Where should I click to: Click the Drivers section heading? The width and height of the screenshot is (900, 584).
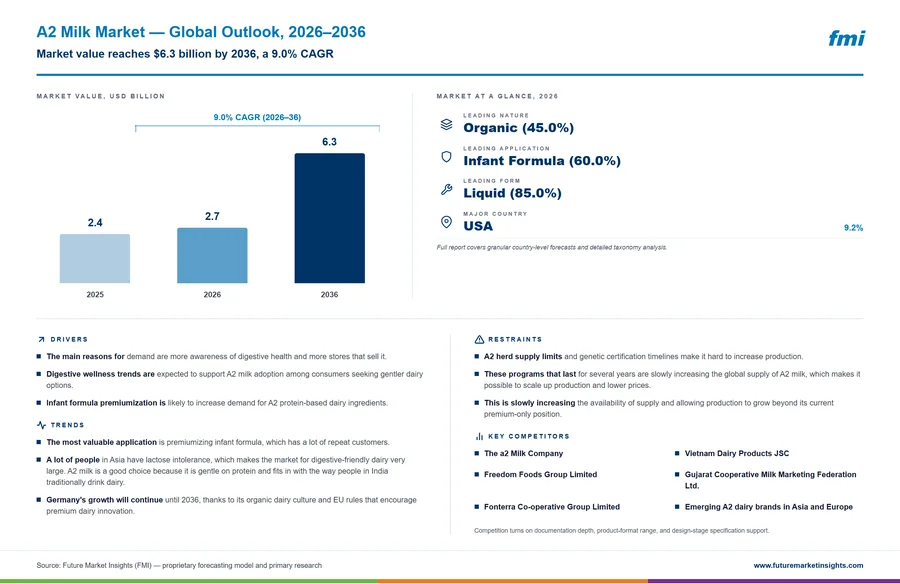coord(69,339)
